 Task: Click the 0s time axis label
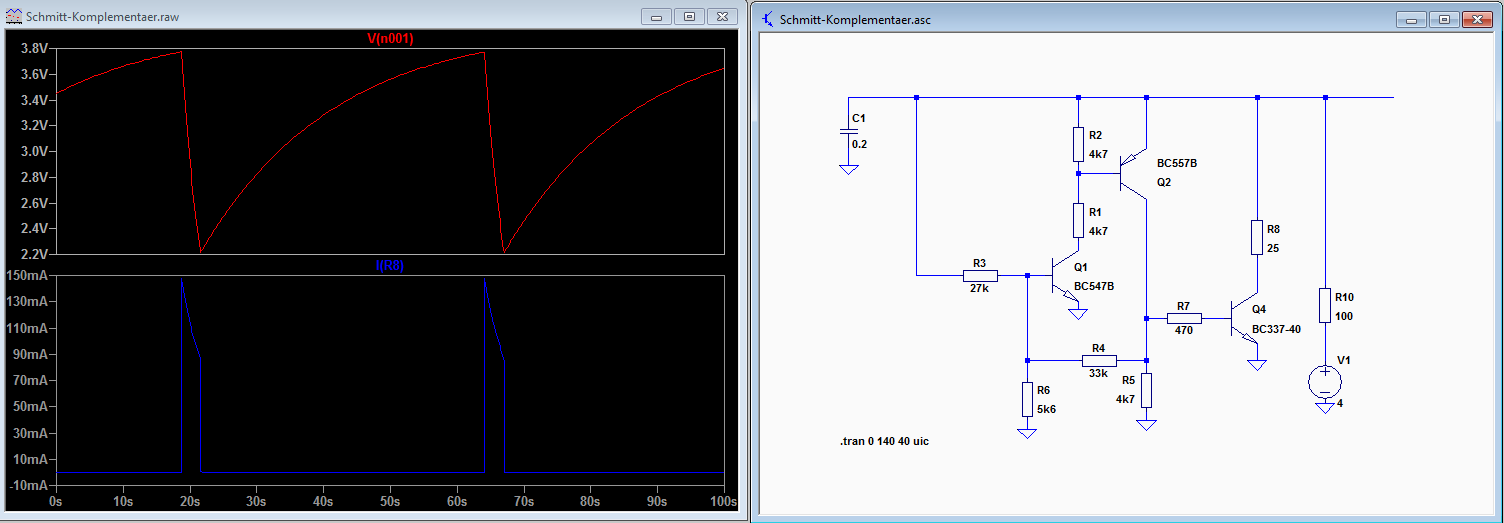(x=56, y=500)
